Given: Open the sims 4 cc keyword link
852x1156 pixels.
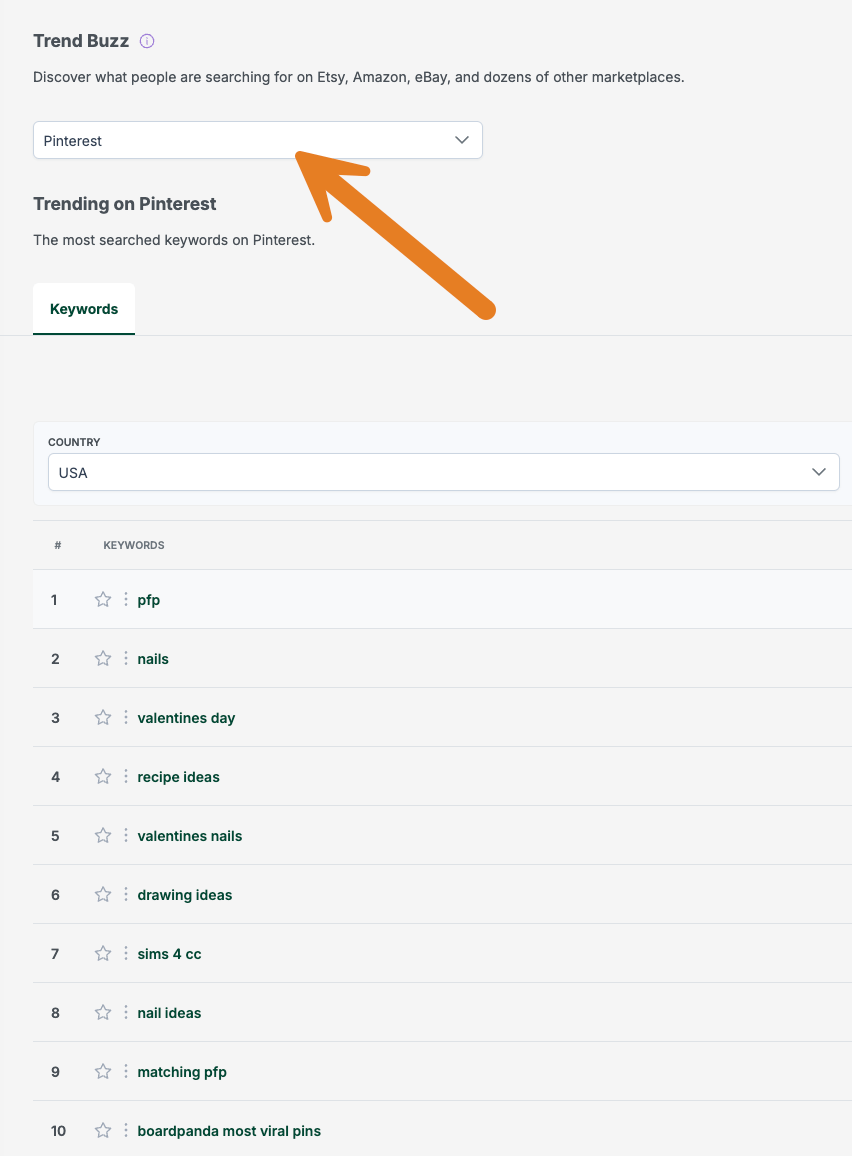Looking at the screenshot, I should pyautogui.click(x=169, y=953).
